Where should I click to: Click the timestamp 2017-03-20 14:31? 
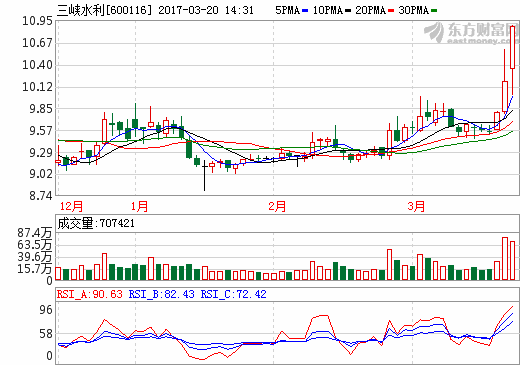(206, 10)
